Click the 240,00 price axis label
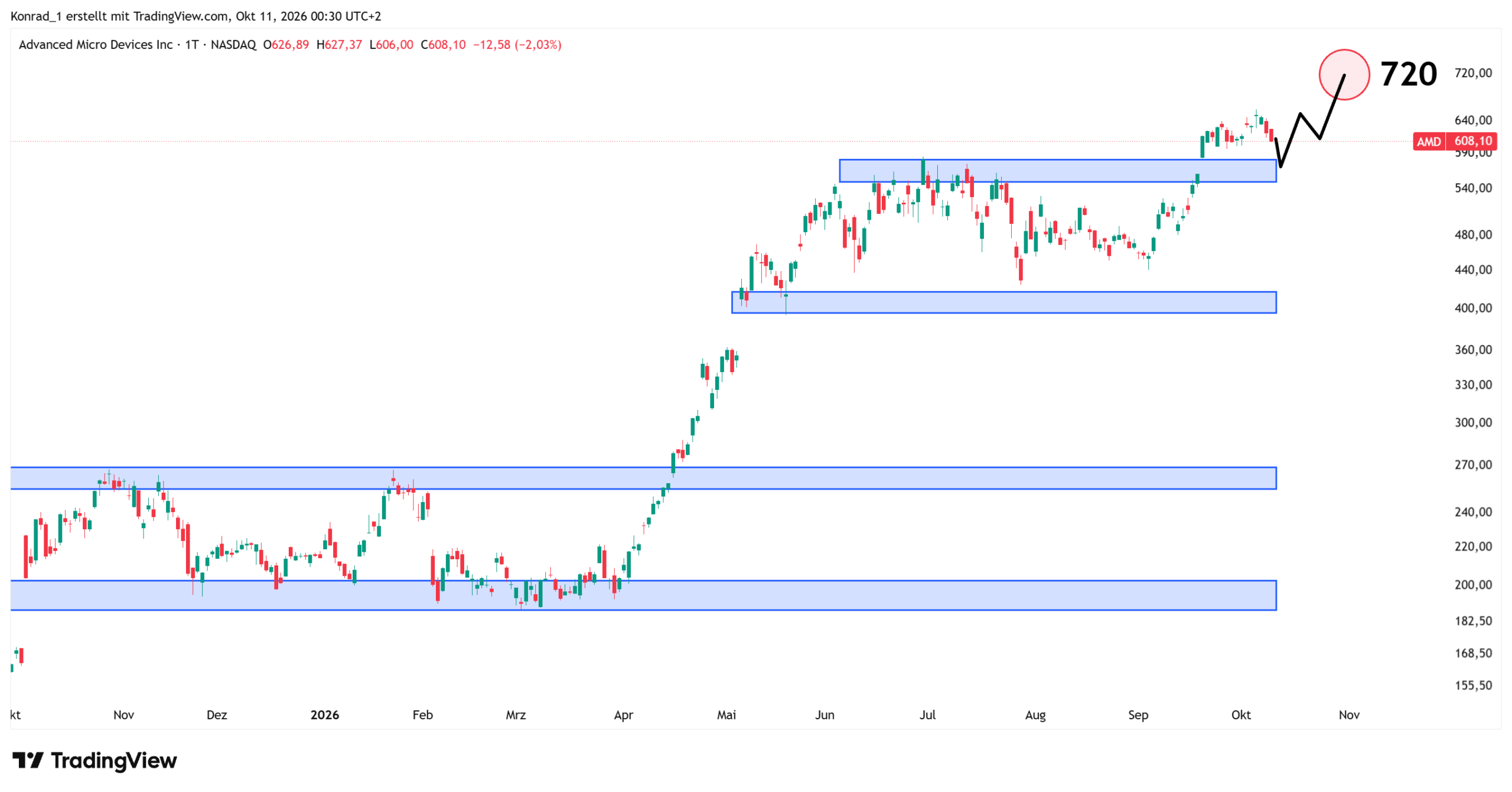This screenshot has width=1512, height=792. (x=1473, y=512)
